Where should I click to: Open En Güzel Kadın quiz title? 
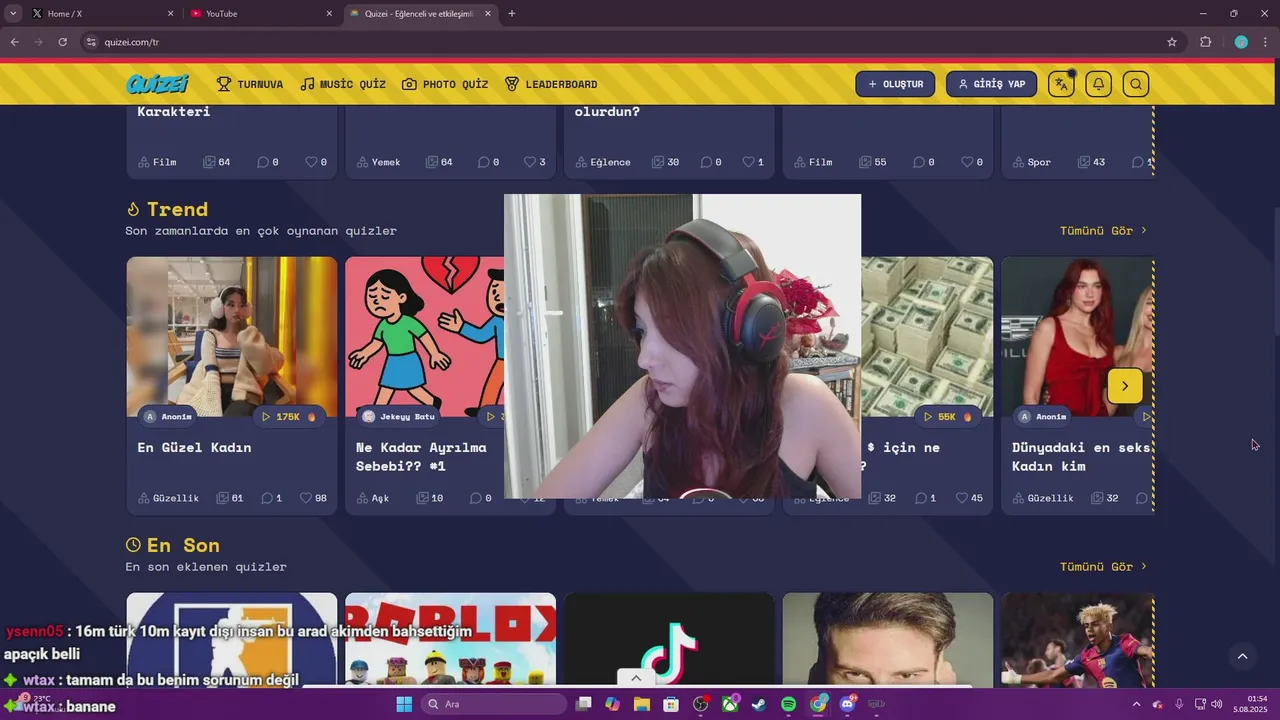[194, 447]
